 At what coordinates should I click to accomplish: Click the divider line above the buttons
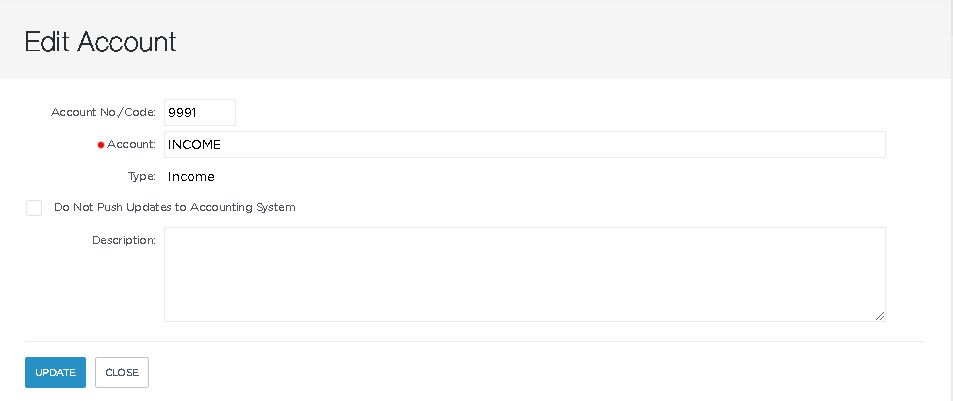pos(474,341)
